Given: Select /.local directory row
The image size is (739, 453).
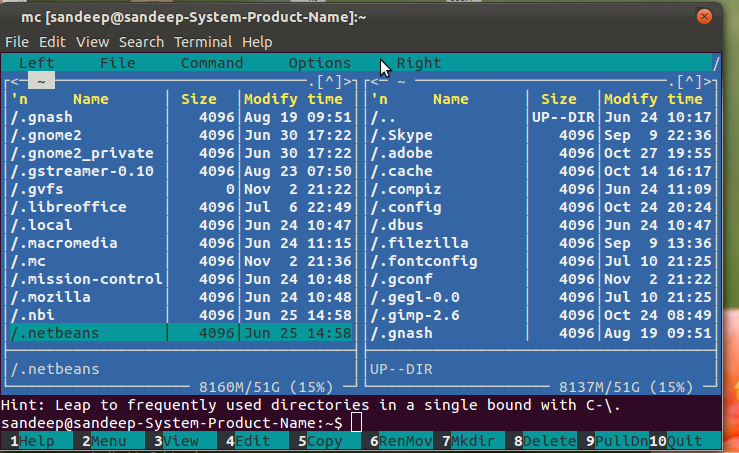Looking at the screenshot, I should [x=181, y=225].
